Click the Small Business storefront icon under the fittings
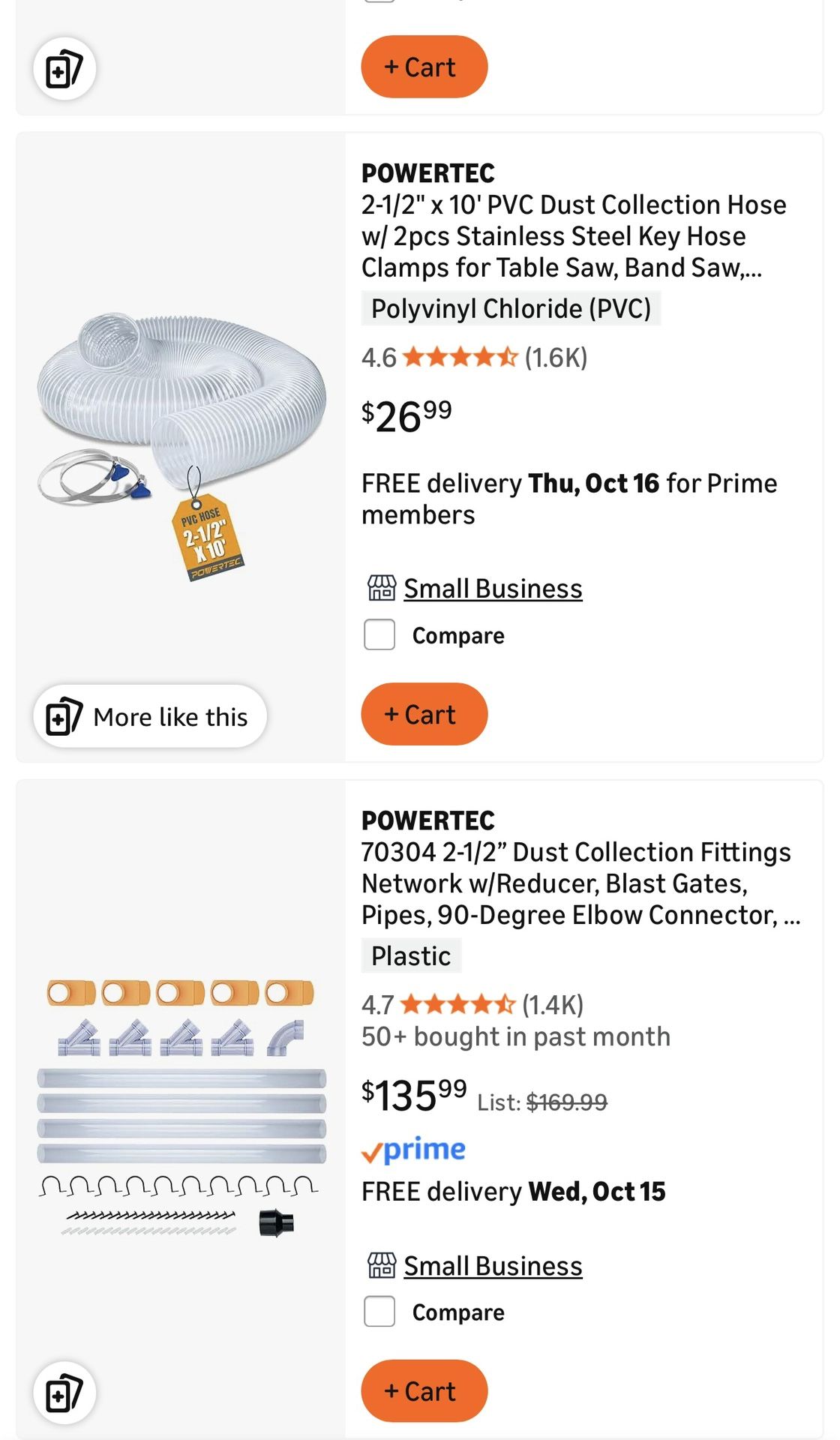 click(381, 1266)
